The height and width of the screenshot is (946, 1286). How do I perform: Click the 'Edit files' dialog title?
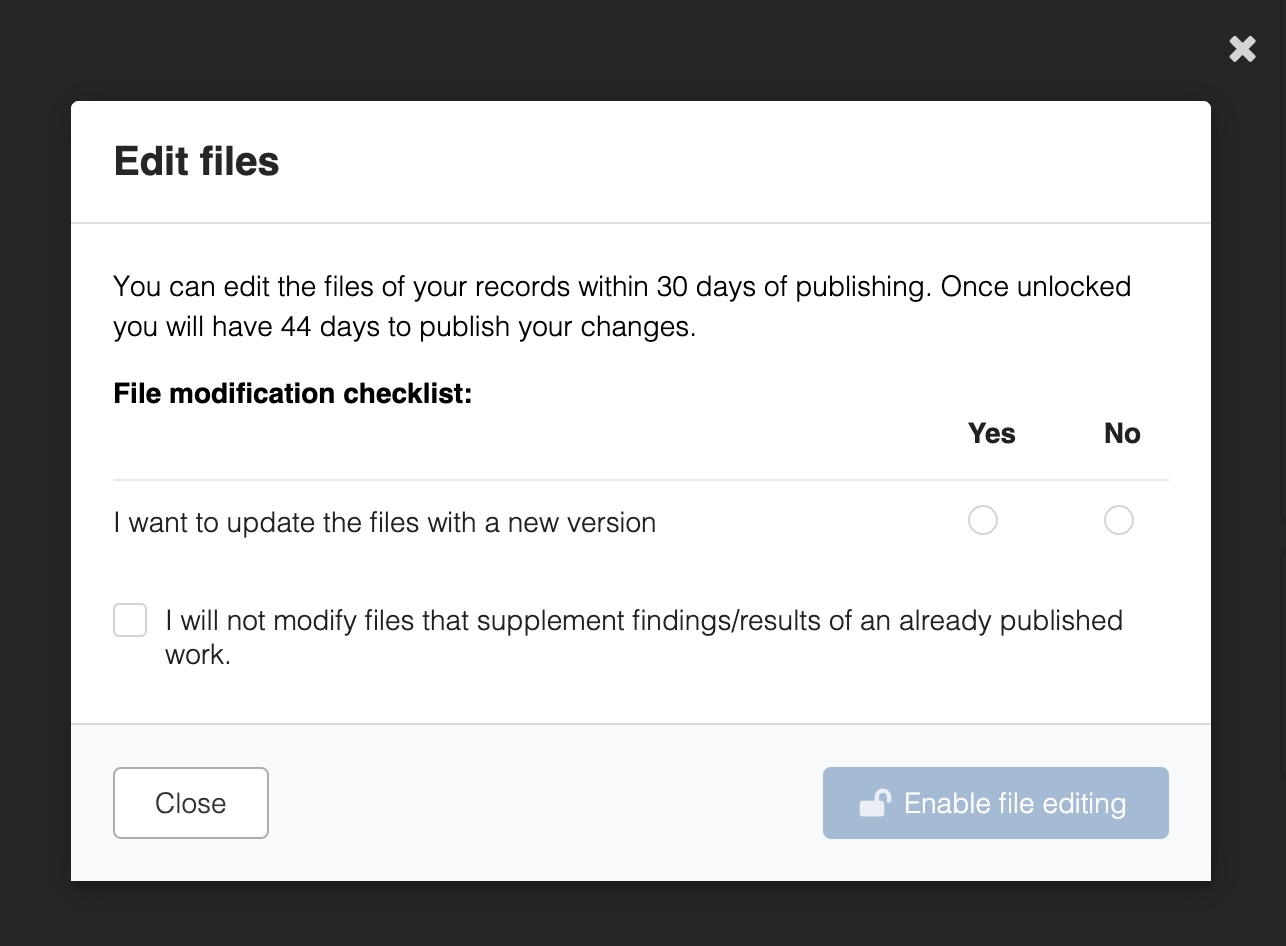pos(196,161)
